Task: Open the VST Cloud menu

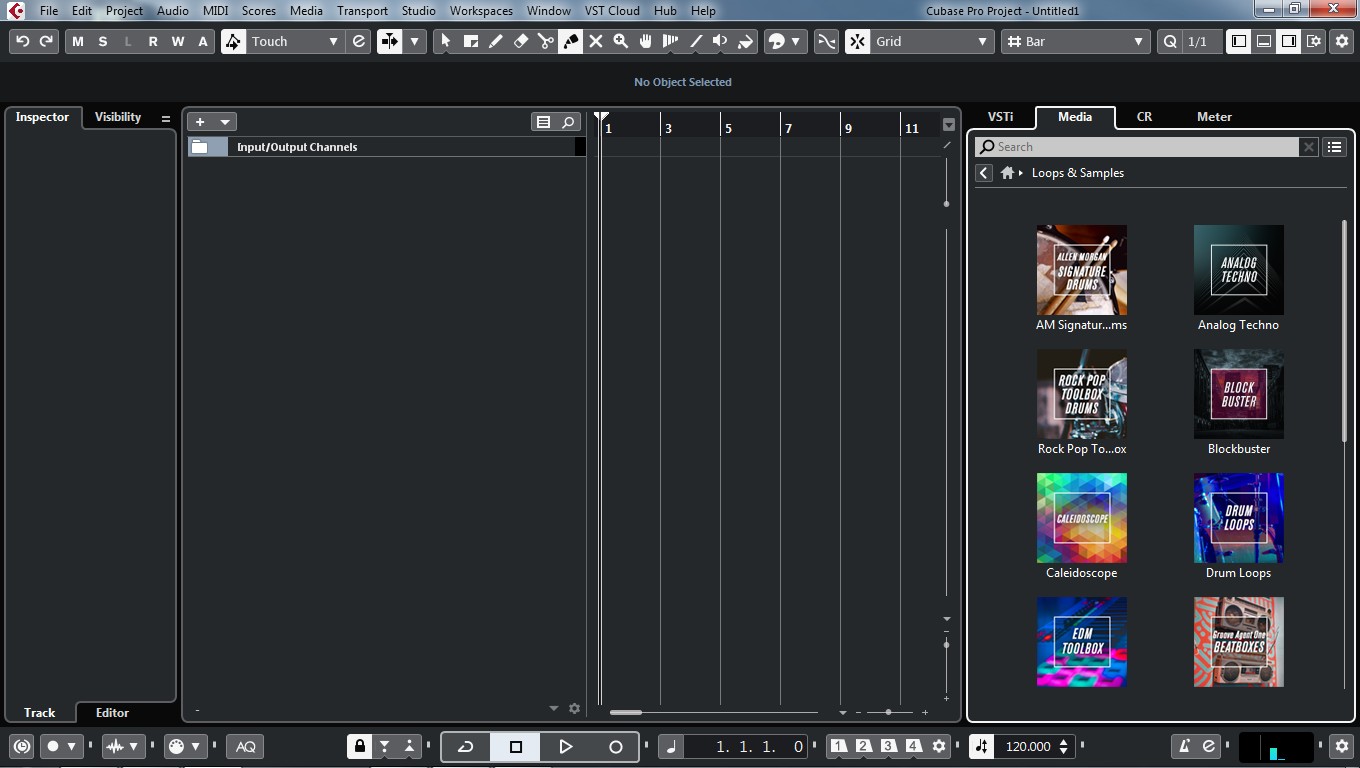Action: click(x=612, y=11)
